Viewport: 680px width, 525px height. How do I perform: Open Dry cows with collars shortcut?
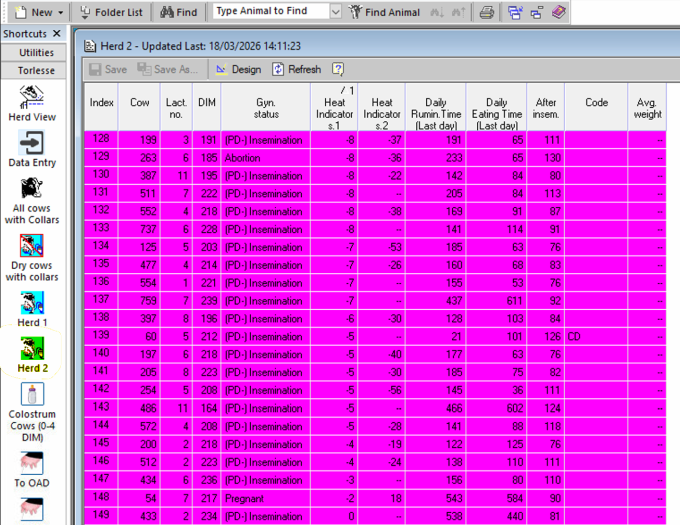click(x=32, y=258)
